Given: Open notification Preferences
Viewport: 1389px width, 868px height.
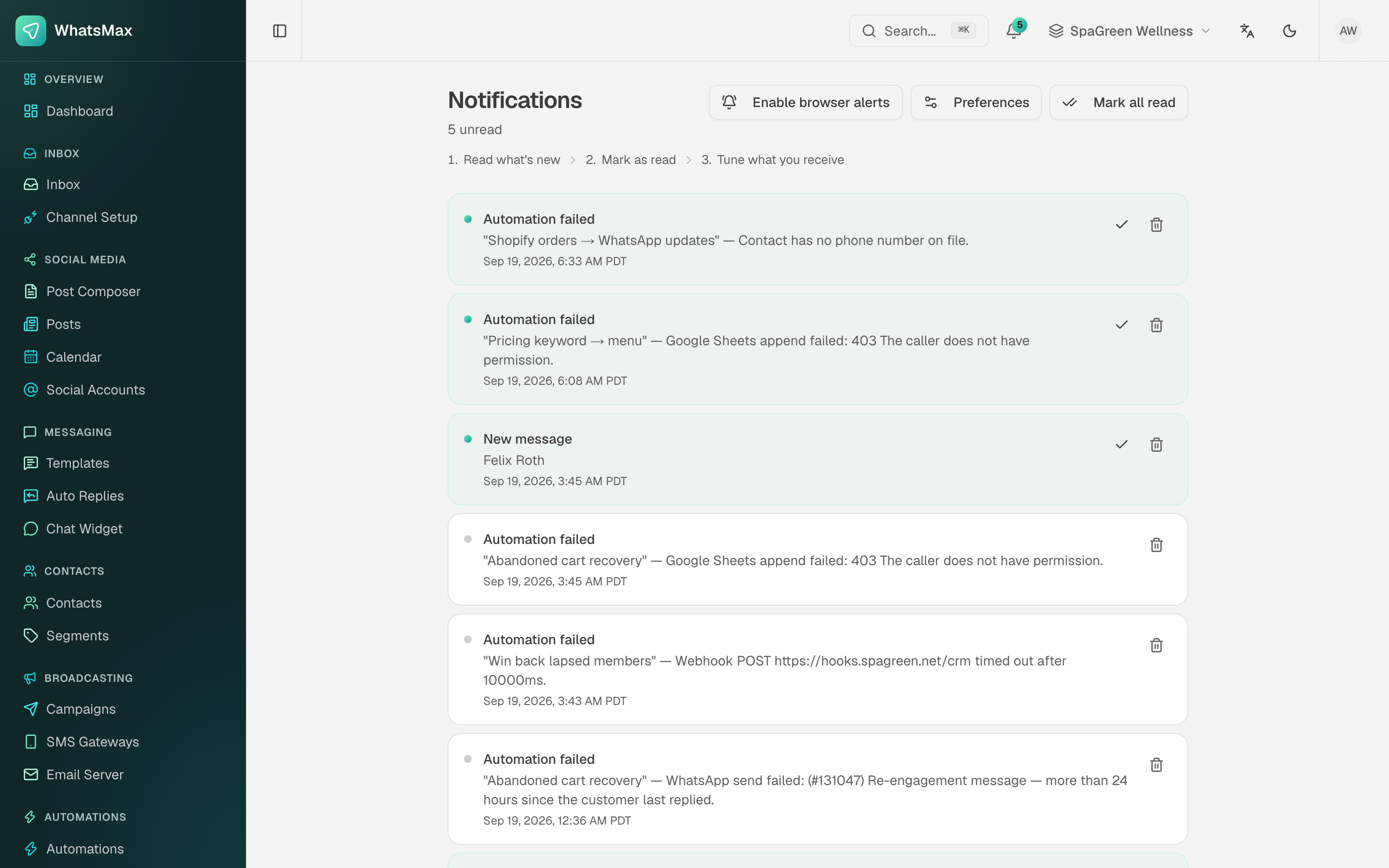Looking at the screenshot, I should pyautogui.click(x=976, y=102).
